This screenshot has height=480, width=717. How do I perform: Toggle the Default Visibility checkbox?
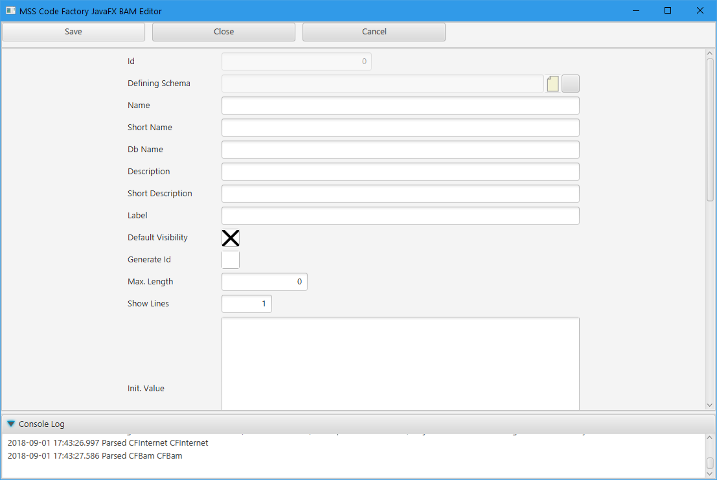pyautogui.click(x=230, y=238)
